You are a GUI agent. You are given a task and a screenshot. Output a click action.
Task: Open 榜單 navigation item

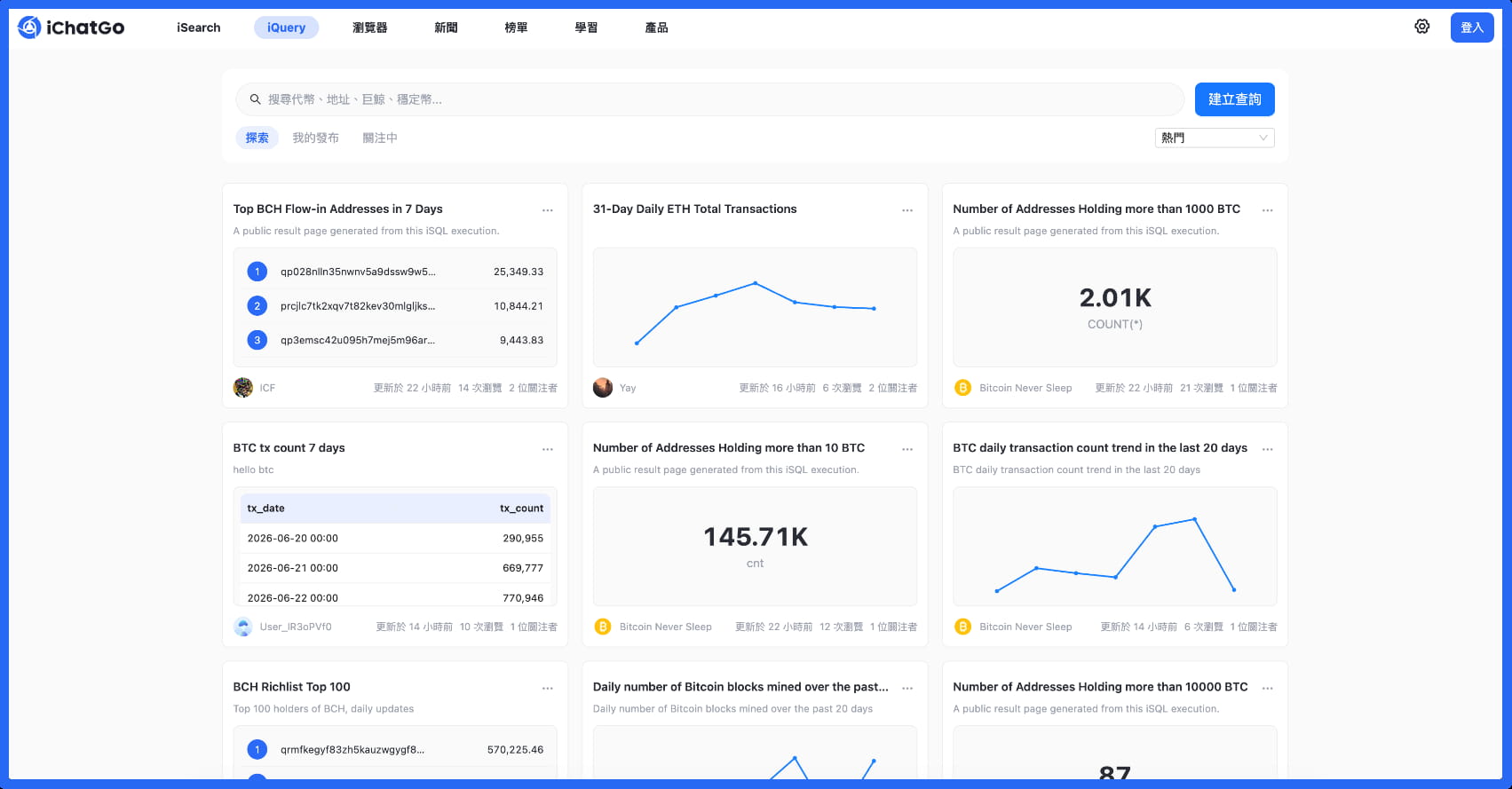pos(516,28)
